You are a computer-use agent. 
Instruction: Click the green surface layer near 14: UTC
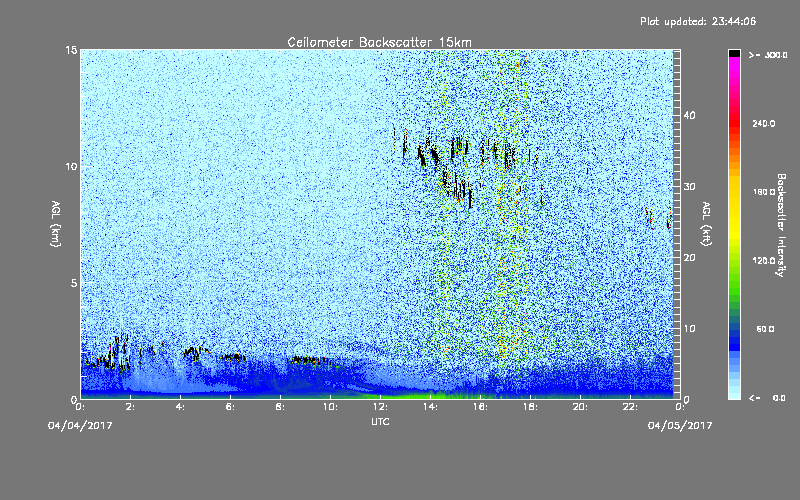tap(429, 395)
